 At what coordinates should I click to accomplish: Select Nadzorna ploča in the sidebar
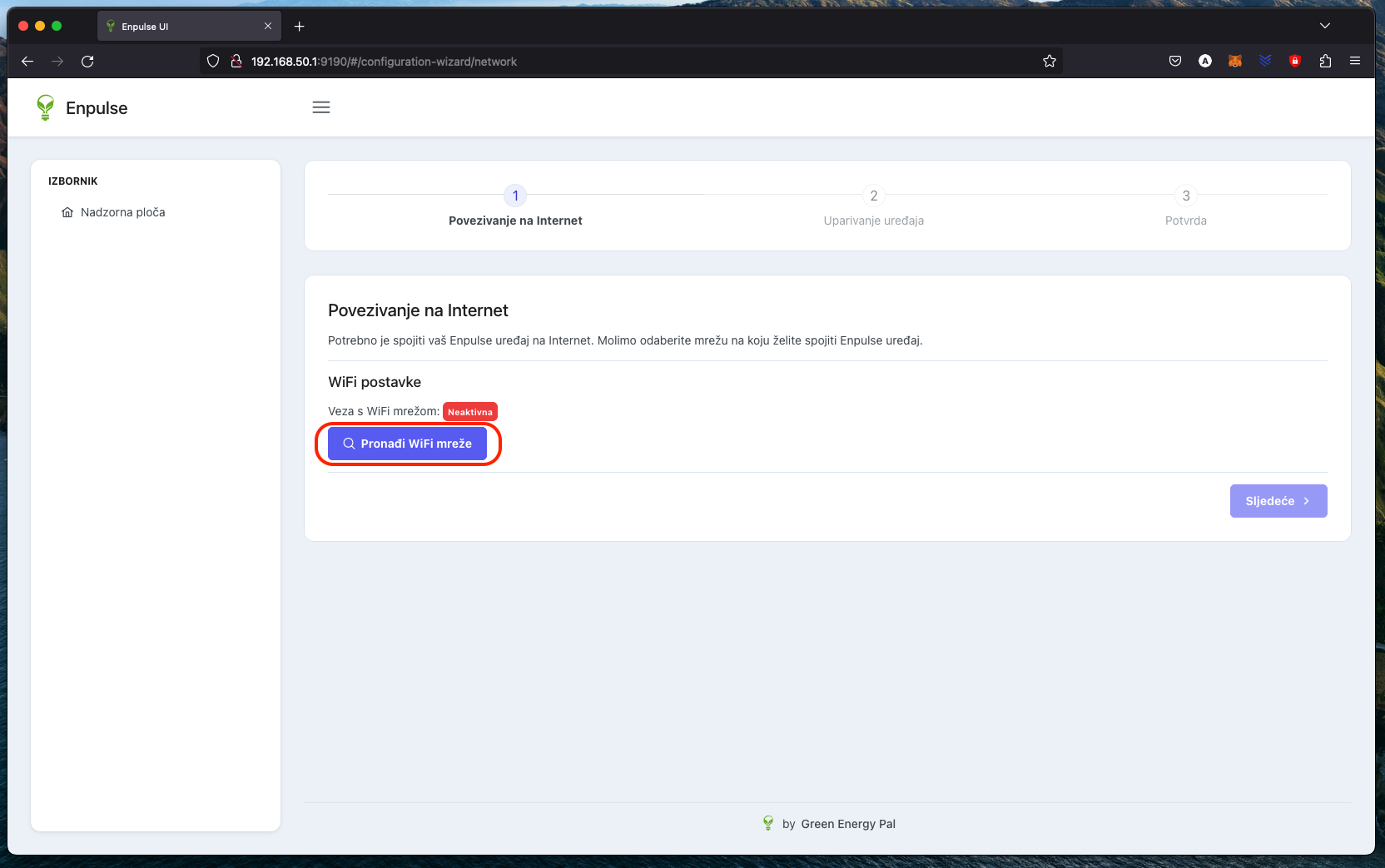point(123,212)
